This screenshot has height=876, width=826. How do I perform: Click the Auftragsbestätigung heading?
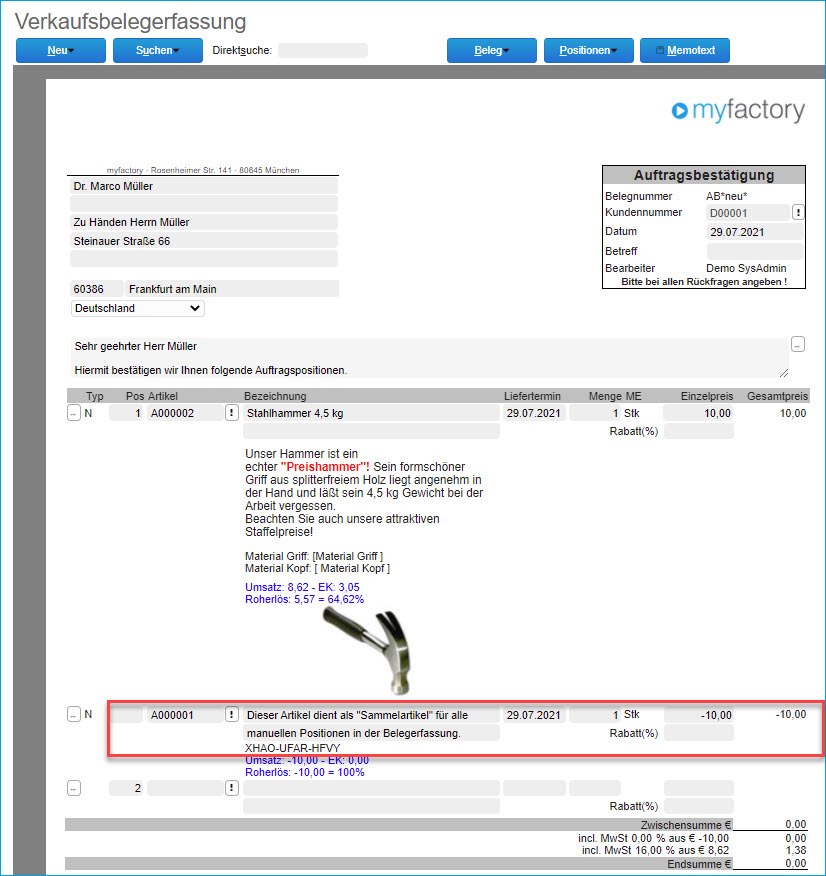pyautogui.click(x=704, y=175)
